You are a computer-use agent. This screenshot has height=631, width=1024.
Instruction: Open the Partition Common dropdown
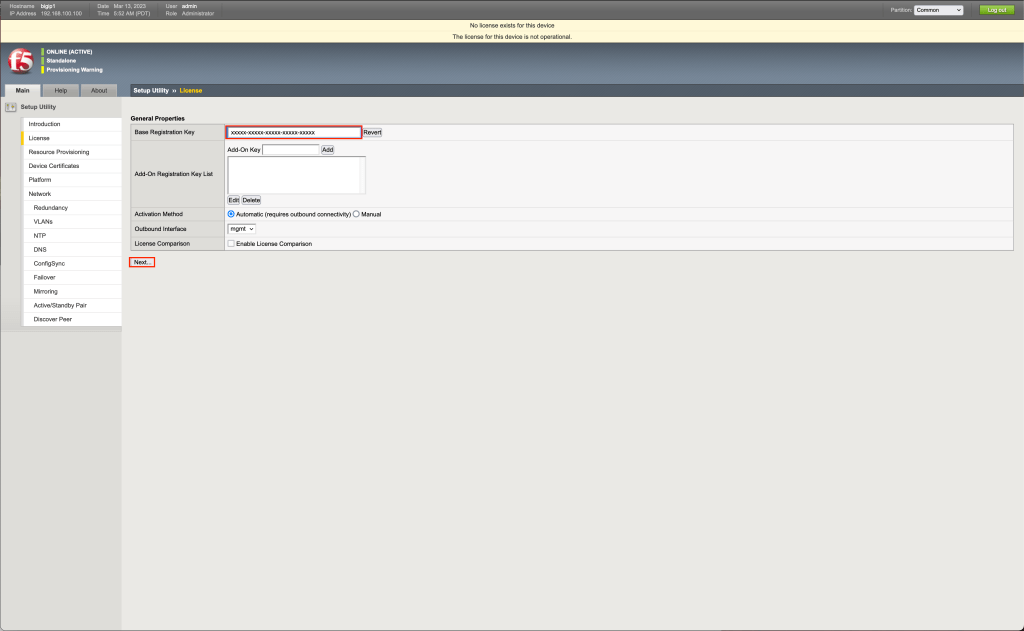939,10
